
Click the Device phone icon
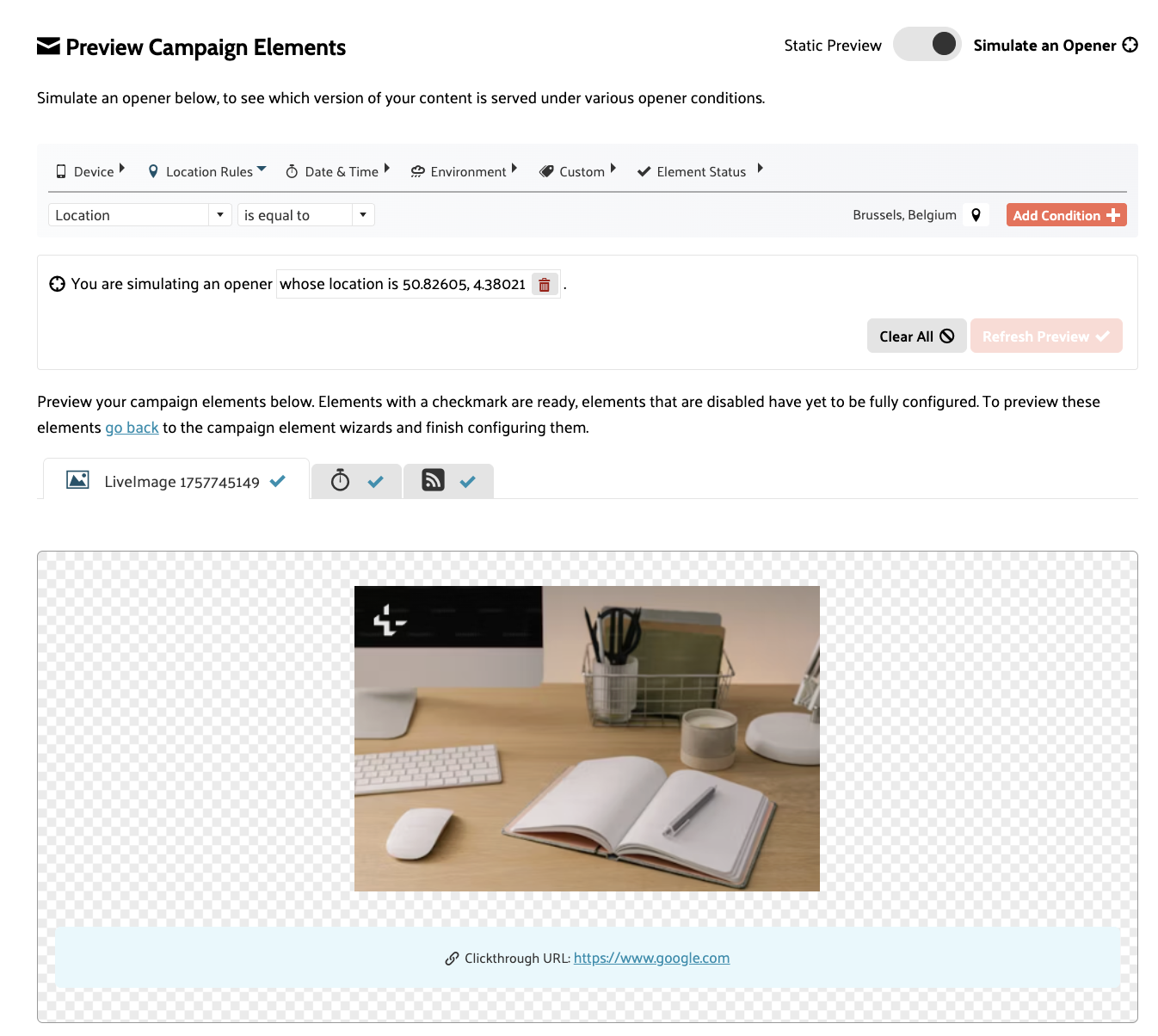pyautogui.click(x=61, y=171)
